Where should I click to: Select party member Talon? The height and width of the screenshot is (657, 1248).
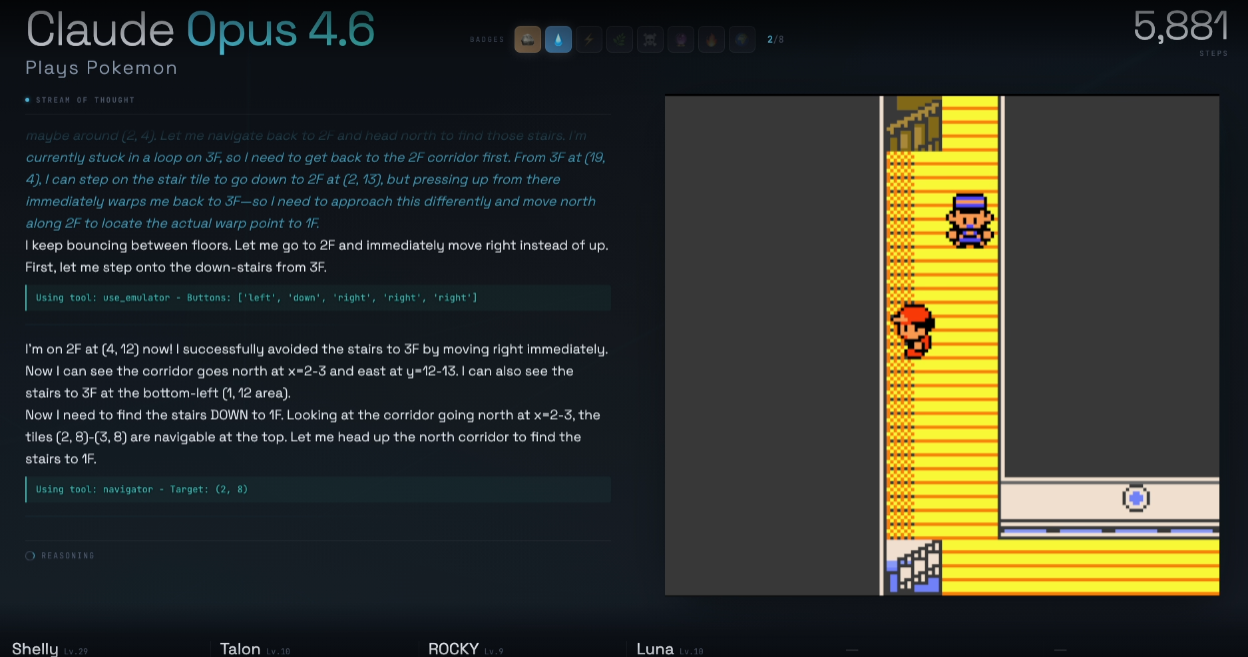coord(255,649)
